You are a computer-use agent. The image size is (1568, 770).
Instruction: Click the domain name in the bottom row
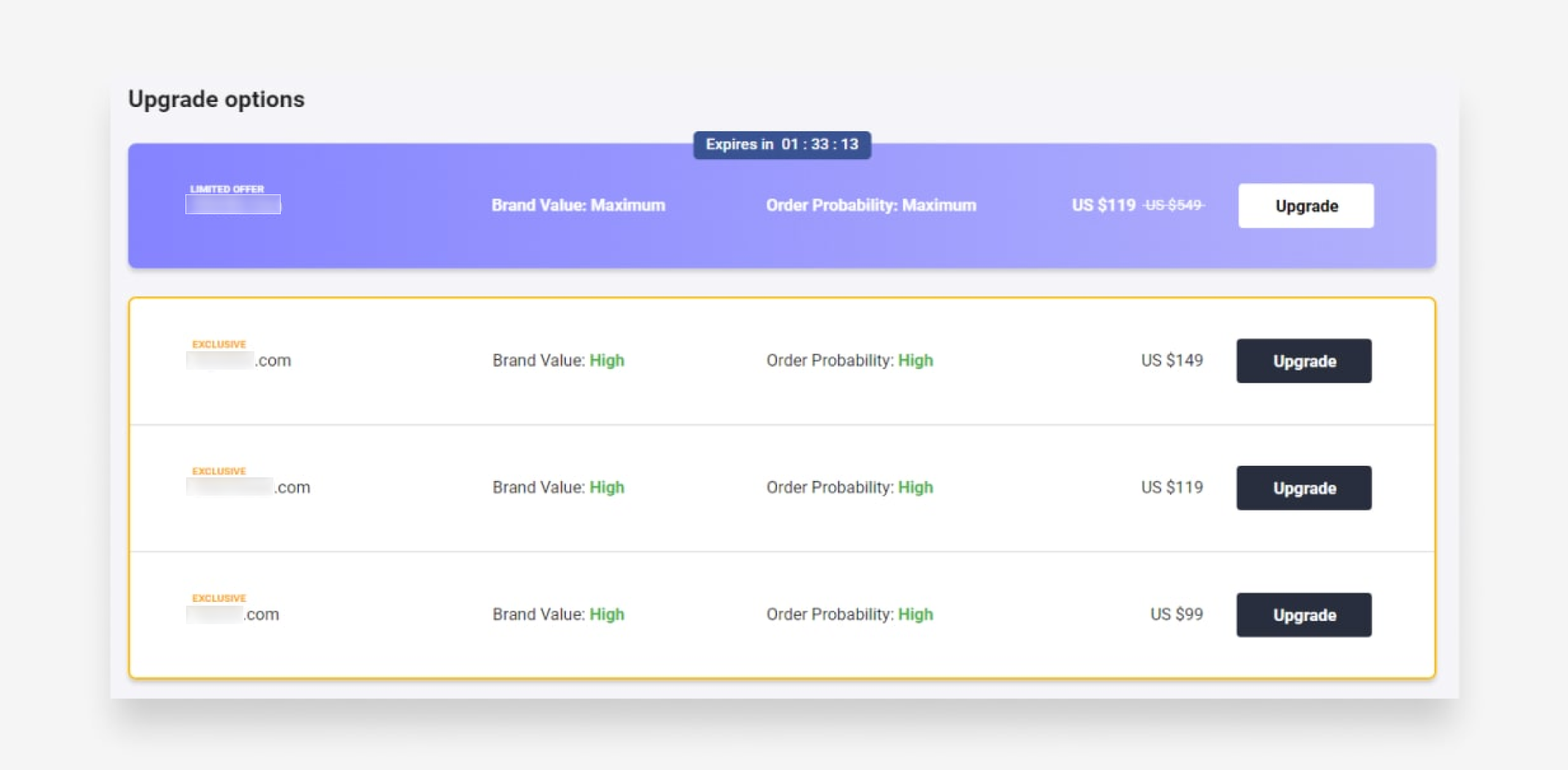pyautogui.click(x=232, y=615)
